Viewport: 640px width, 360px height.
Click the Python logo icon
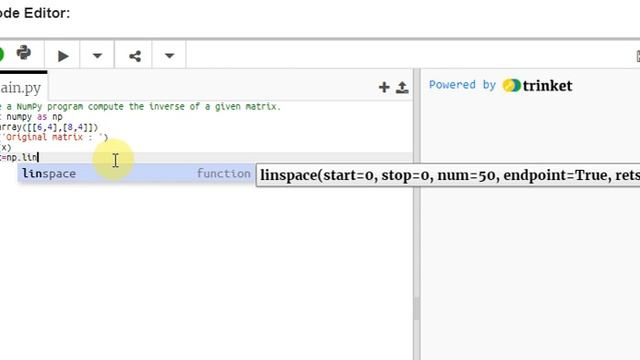[x=24, y=53]
